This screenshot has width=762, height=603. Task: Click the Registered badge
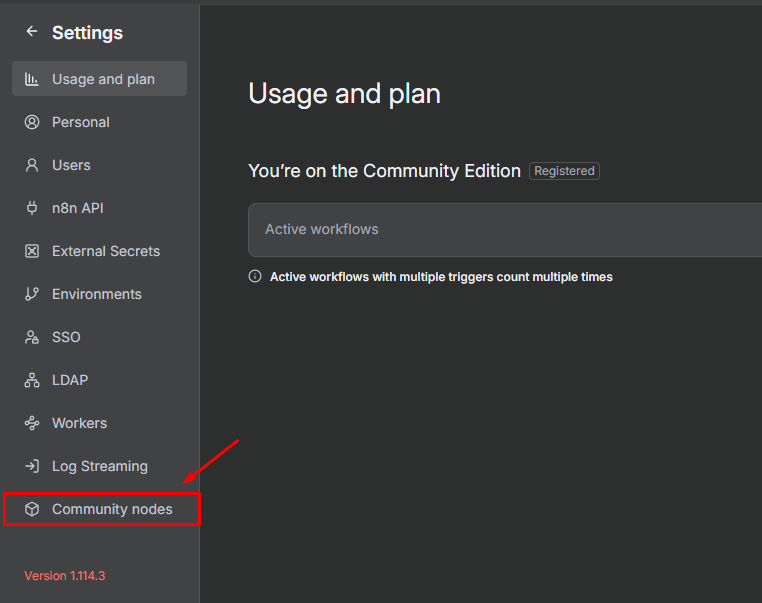(x=564, y=171)
